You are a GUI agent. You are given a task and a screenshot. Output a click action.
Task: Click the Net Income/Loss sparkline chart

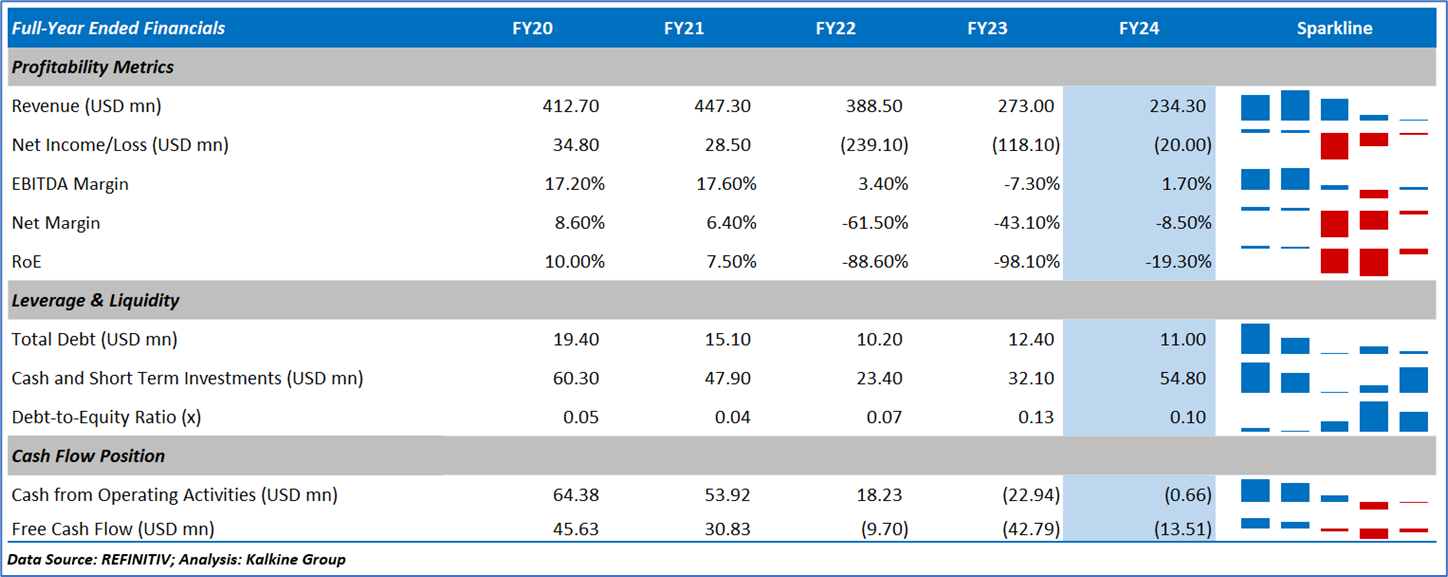coord(1334,145)
